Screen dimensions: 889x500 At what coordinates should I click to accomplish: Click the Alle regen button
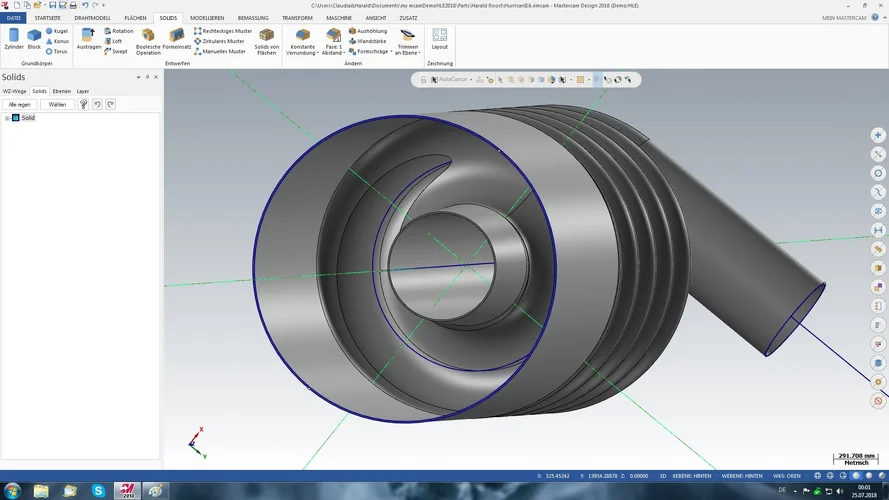click(19, 104)
